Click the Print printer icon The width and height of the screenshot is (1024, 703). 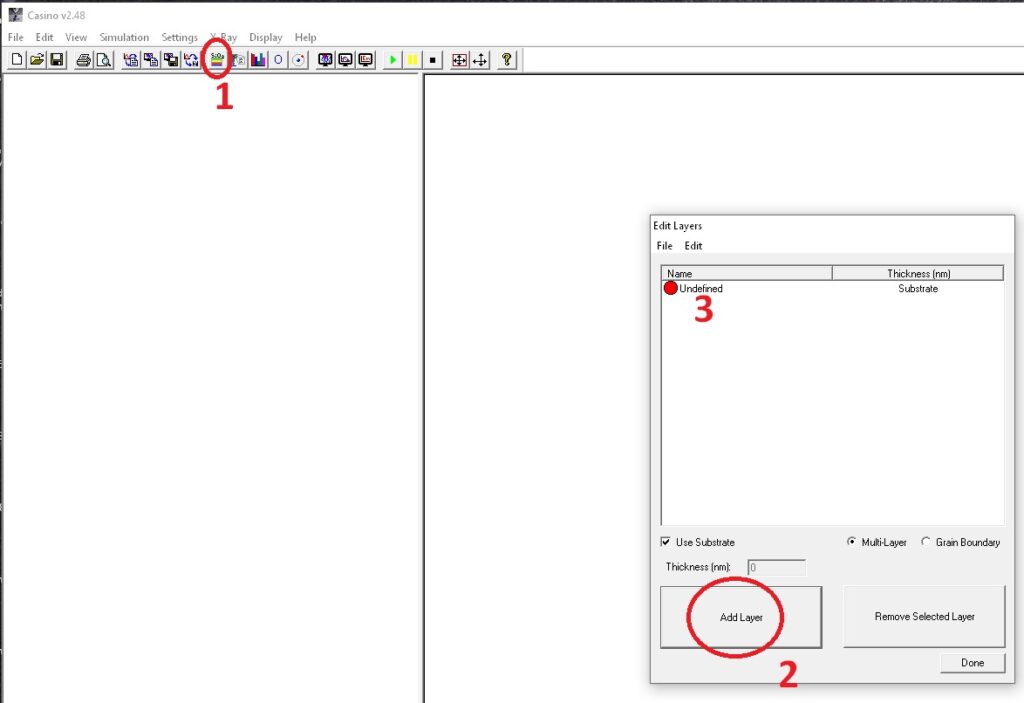[x=84, y=60]
